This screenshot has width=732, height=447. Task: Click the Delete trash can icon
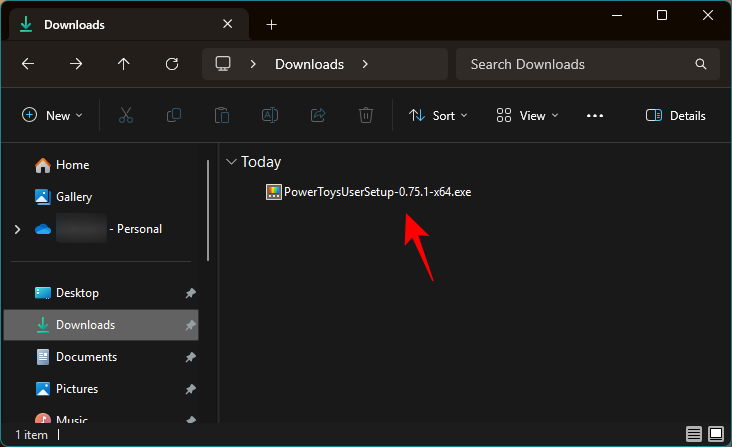tap(366, 115)
